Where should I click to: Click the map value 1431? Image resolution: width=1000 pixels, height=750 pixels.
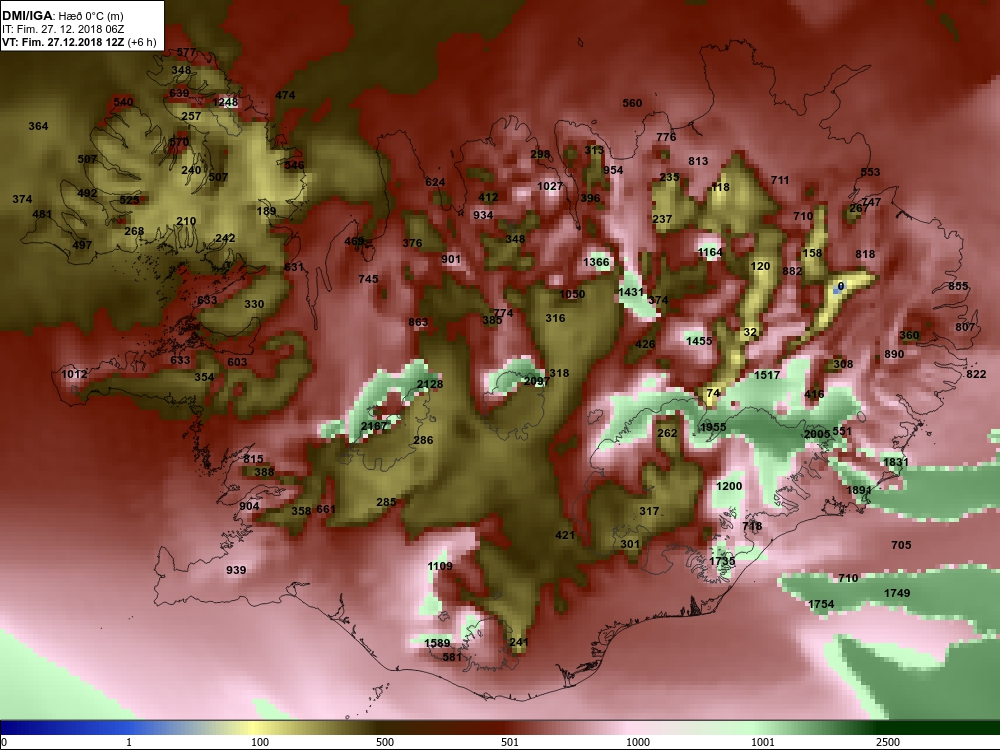click(631, 292)
